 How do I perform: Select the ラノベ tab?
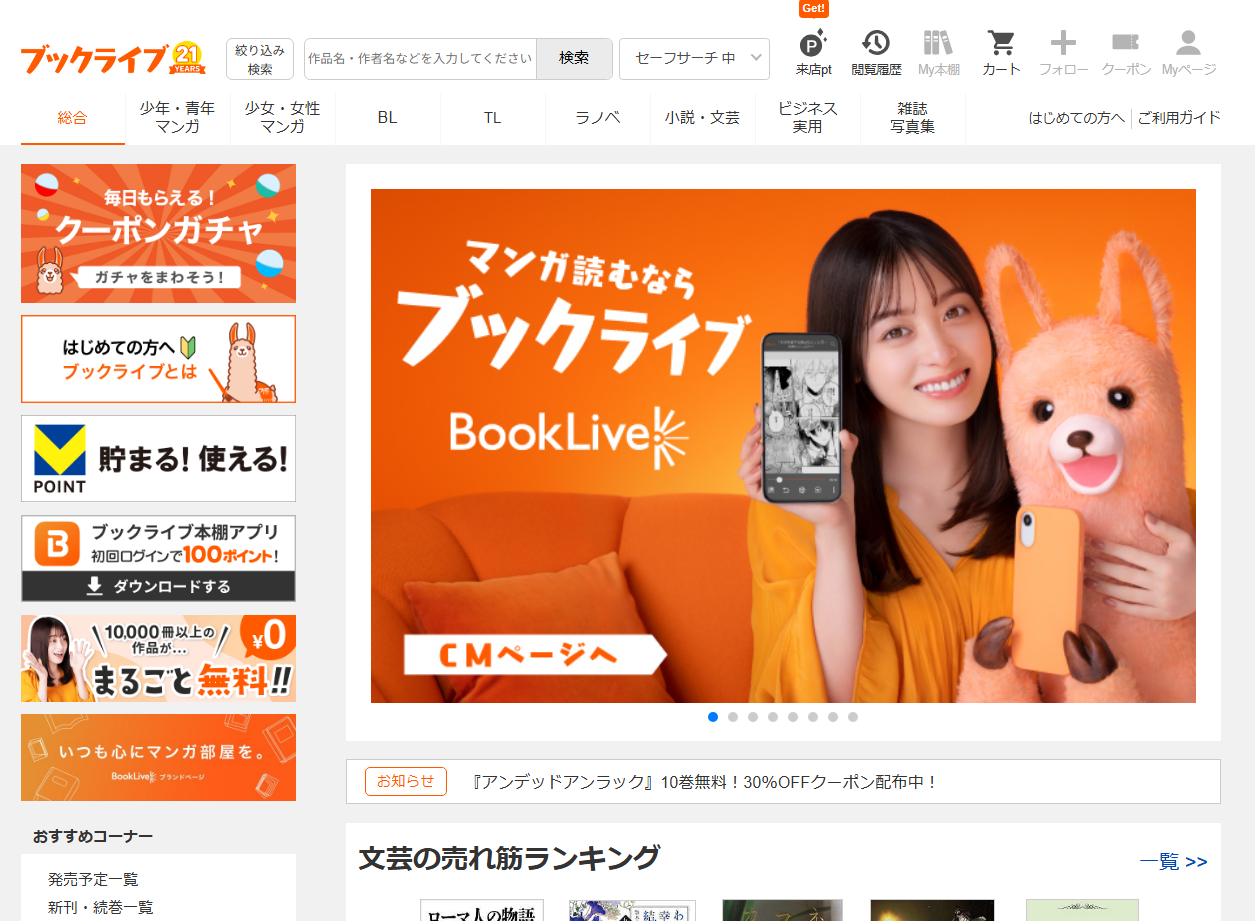(598, 118)
